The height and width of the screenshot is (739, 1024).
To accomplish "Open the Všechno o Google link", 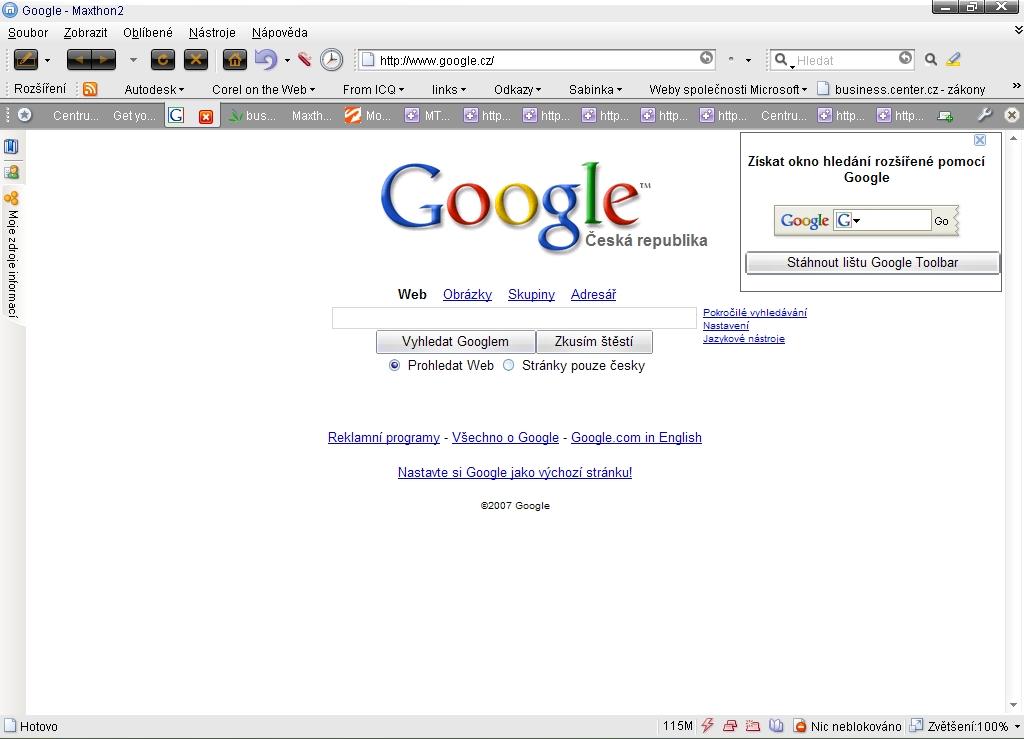I will (505, 437).
